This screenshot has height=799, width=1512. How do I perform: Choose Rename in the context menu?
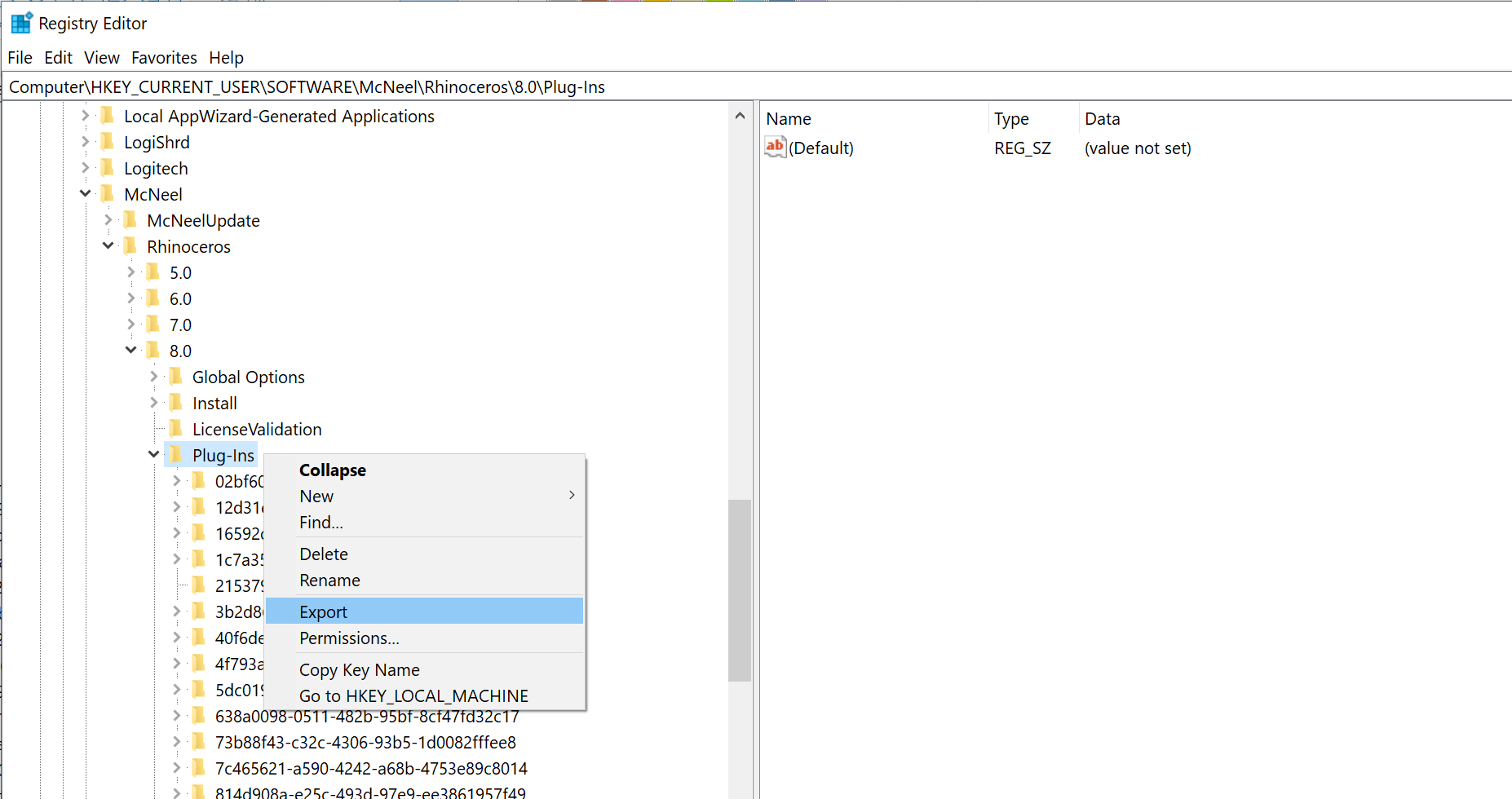tap(424, 580)
